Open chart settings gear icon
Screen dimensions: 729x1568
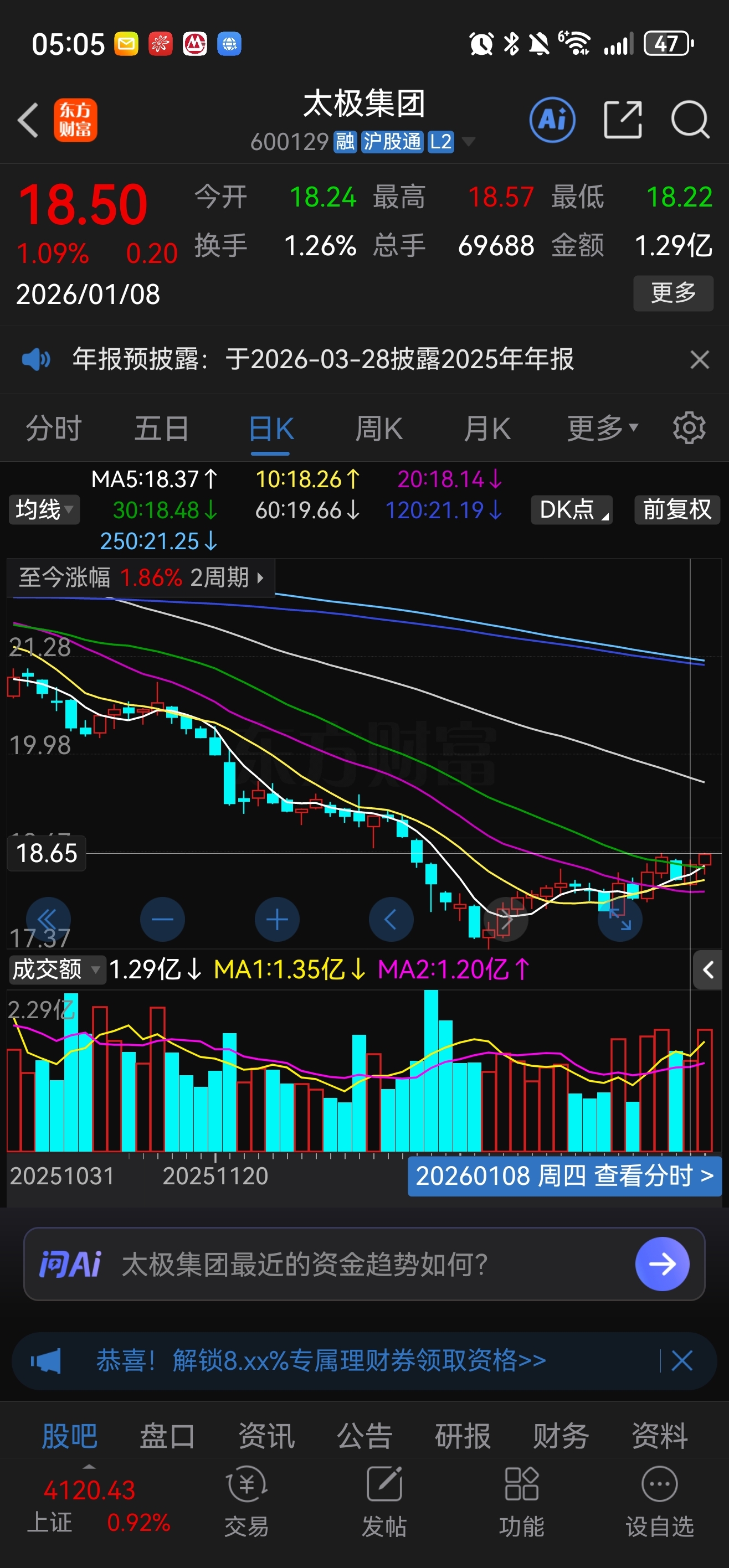(689, 428)
